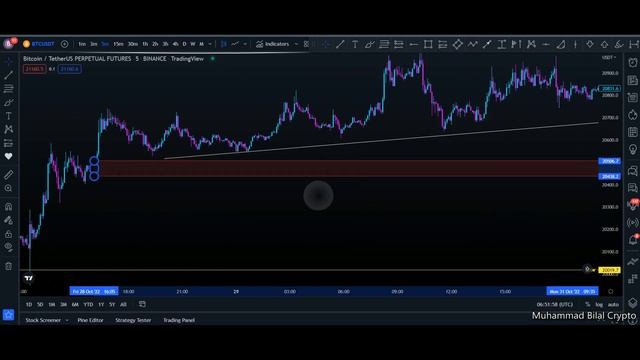Select the rectangle shape tool in top toolbar
Screen dimensions: 640x360
428,44
